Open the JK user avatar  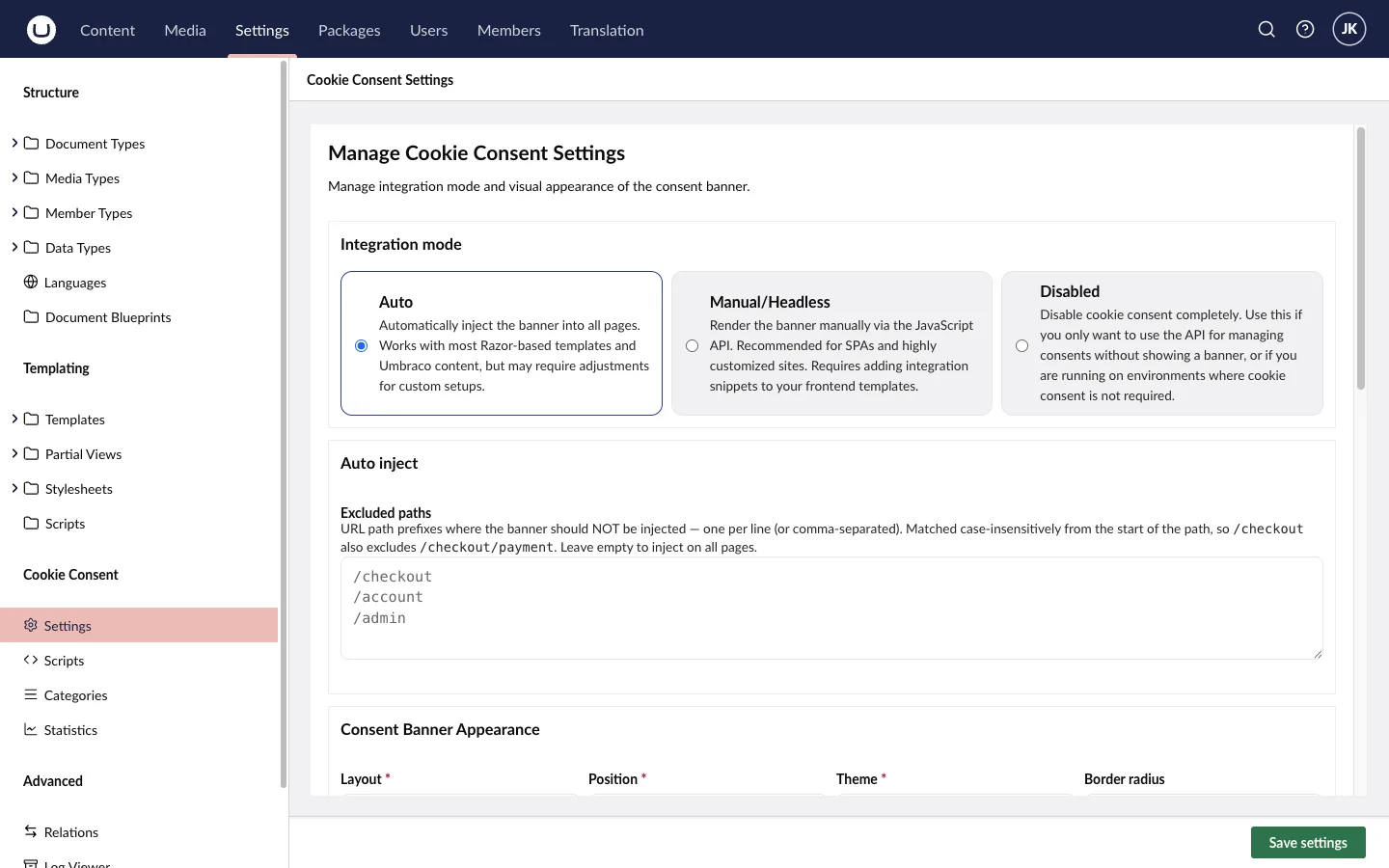[x=1349, y=29]
